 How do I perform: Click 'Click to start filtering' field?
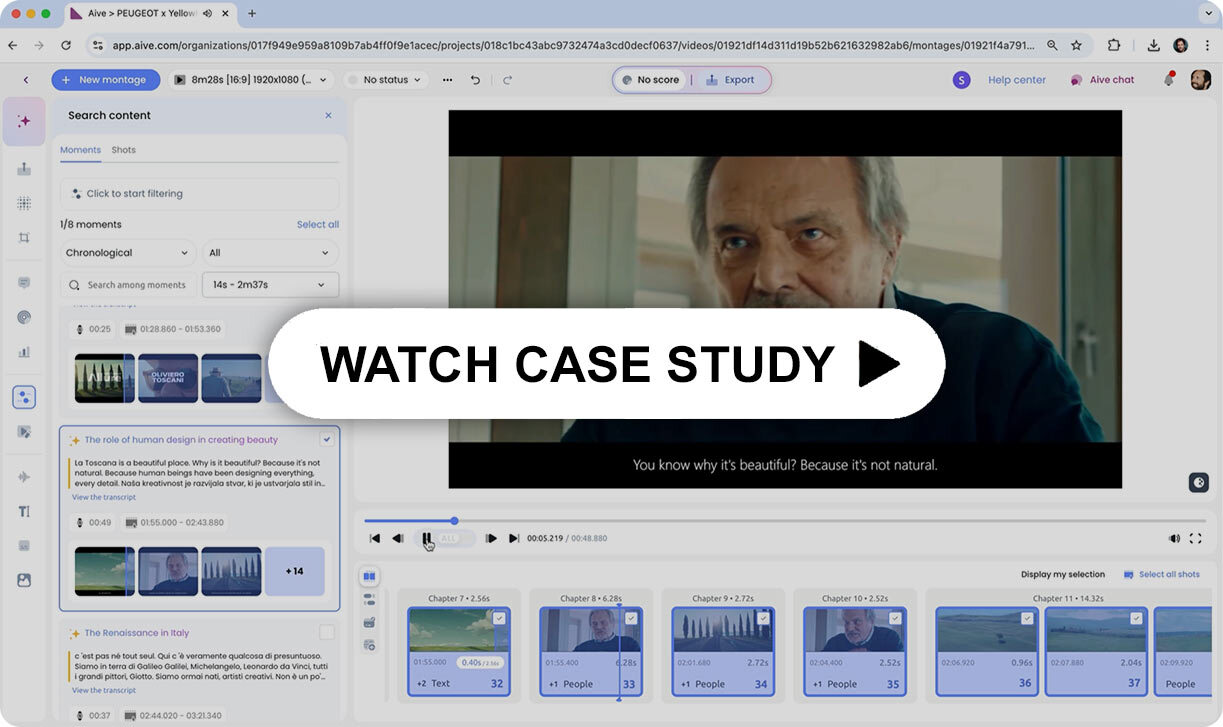coord(200,194)
